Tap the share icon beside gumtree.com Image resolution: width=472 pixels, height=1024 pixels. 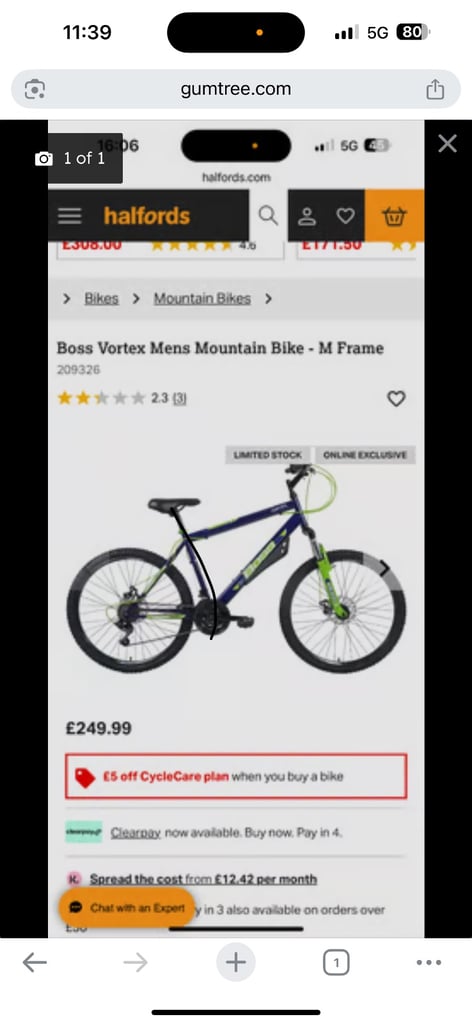(x=435, y=89)
